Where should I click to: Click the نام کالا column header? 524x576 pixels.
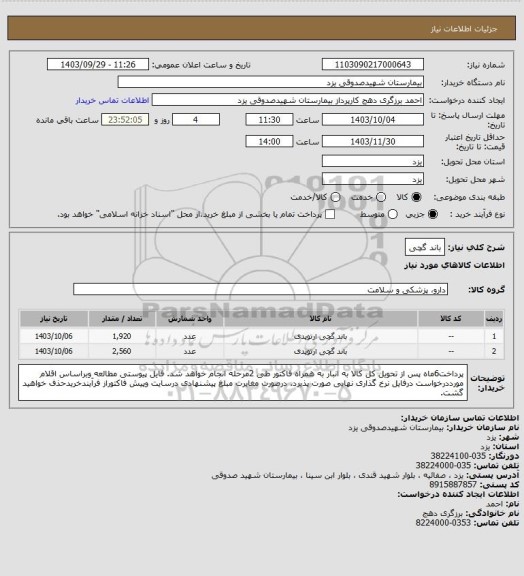click(x=320, y=319)
